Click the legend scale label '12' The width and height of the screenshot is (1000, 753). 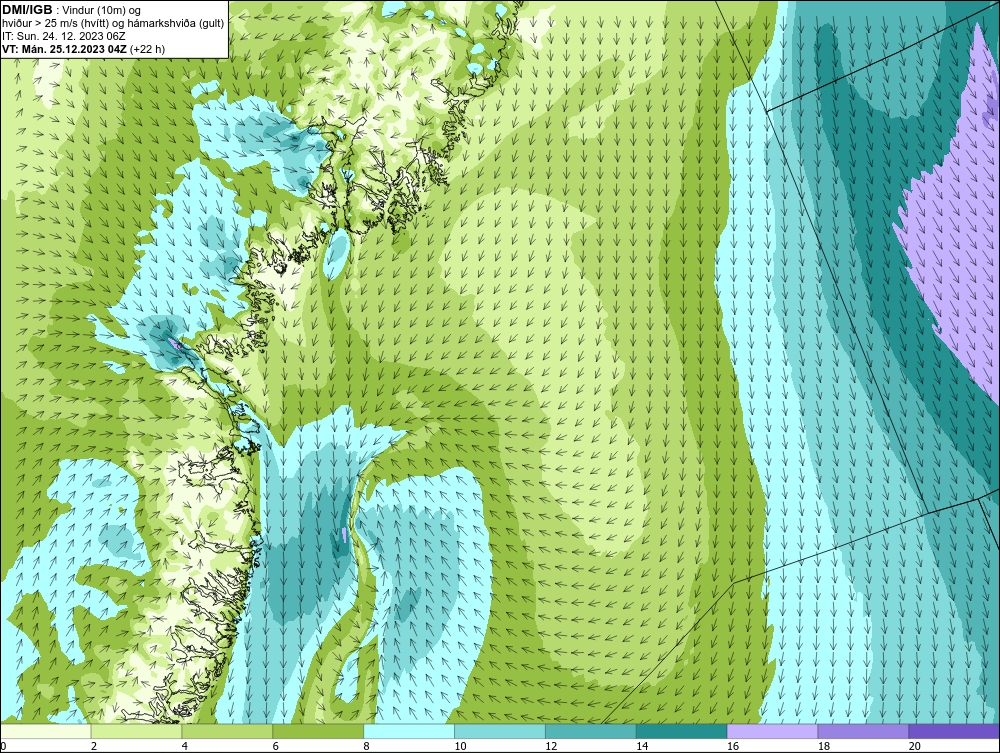point(551,746)
